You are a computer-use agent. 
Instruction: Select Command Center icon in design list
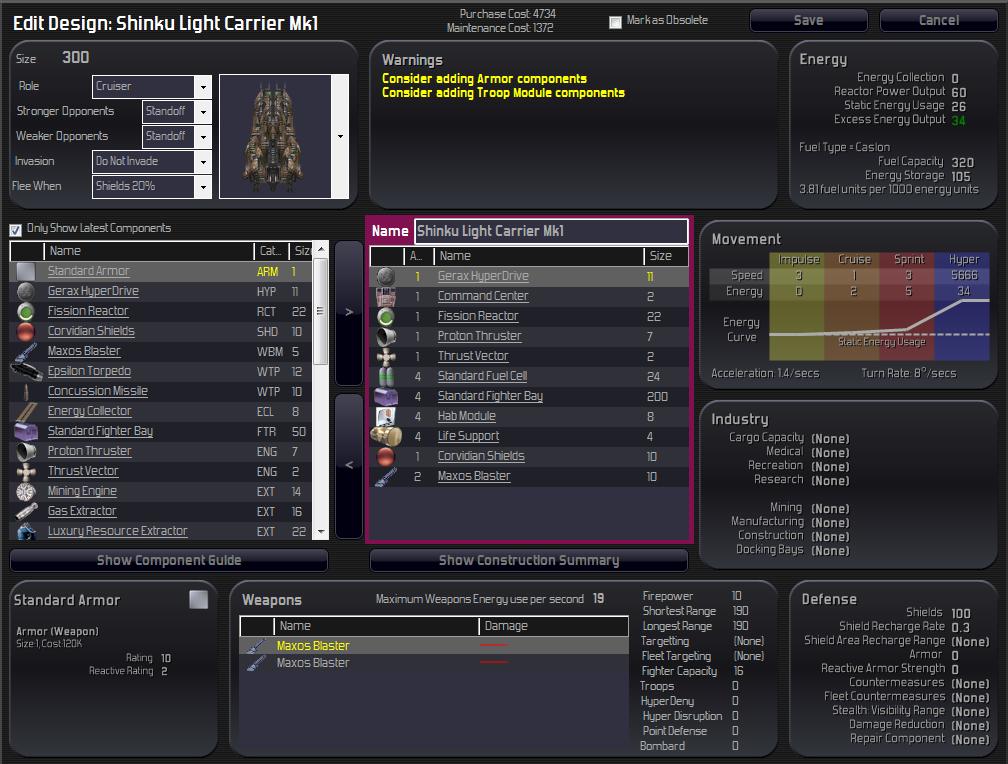386,296
